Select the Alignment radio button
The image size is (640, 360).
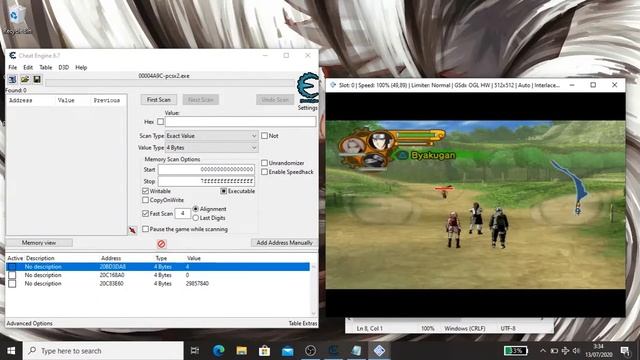pyautogui.click(x=196, y=209)
